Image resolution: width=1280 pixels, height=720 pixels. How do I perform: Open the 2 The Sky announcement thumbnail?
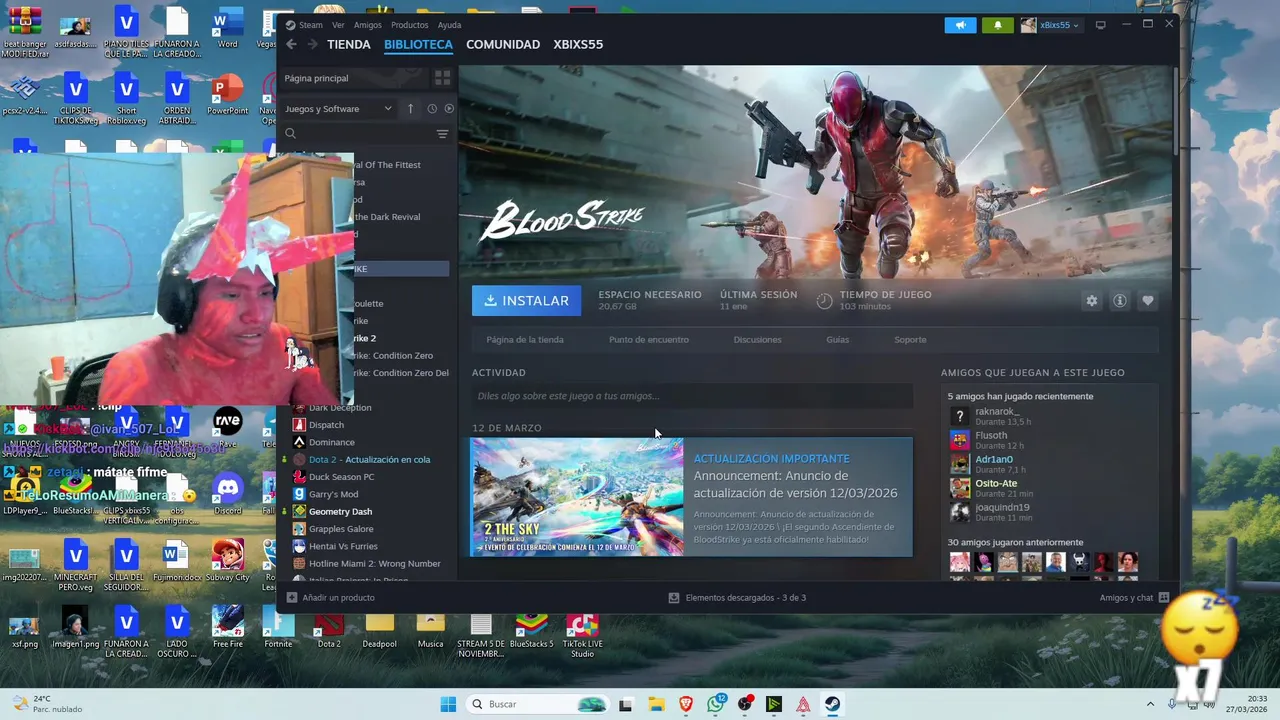(x=577, y=497)
